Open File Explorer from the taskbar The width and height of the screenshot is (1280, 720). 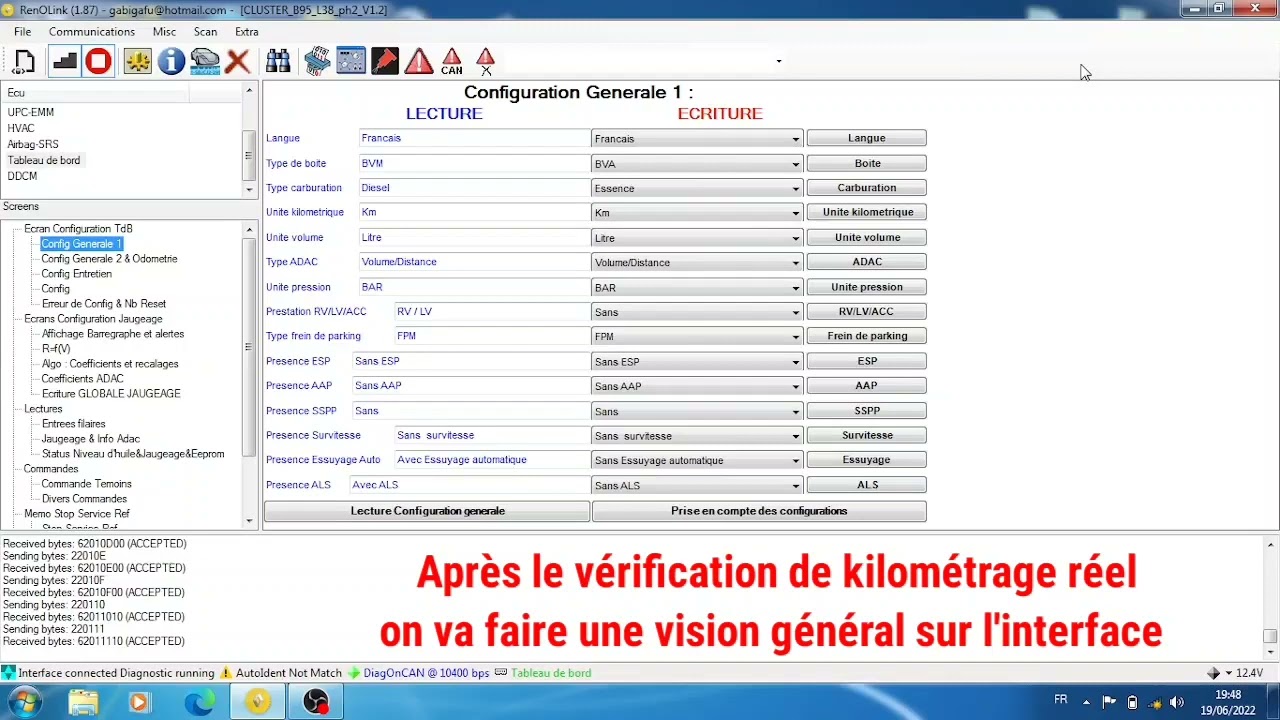point(84,703)
